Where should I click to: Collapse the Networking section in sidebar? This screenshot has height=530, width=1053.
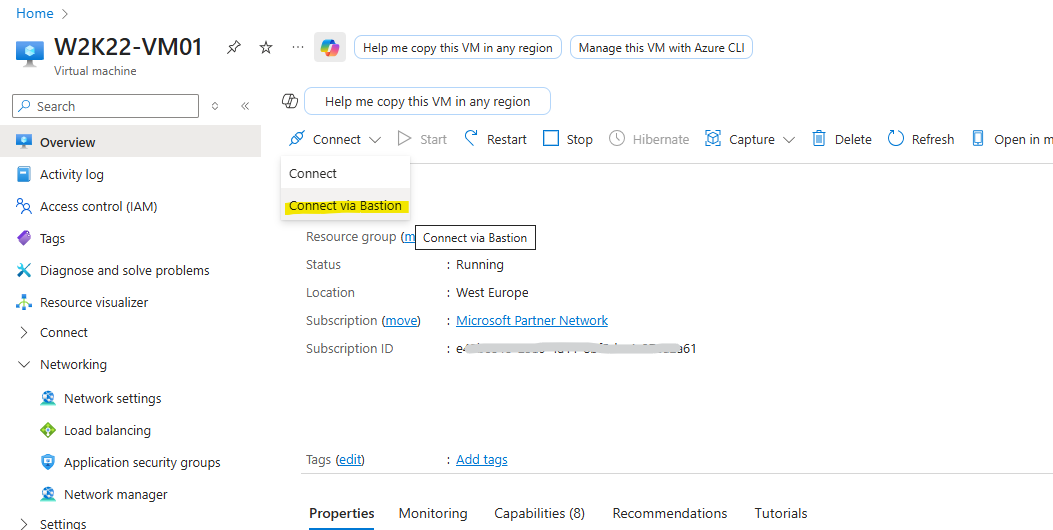point(24,364)
